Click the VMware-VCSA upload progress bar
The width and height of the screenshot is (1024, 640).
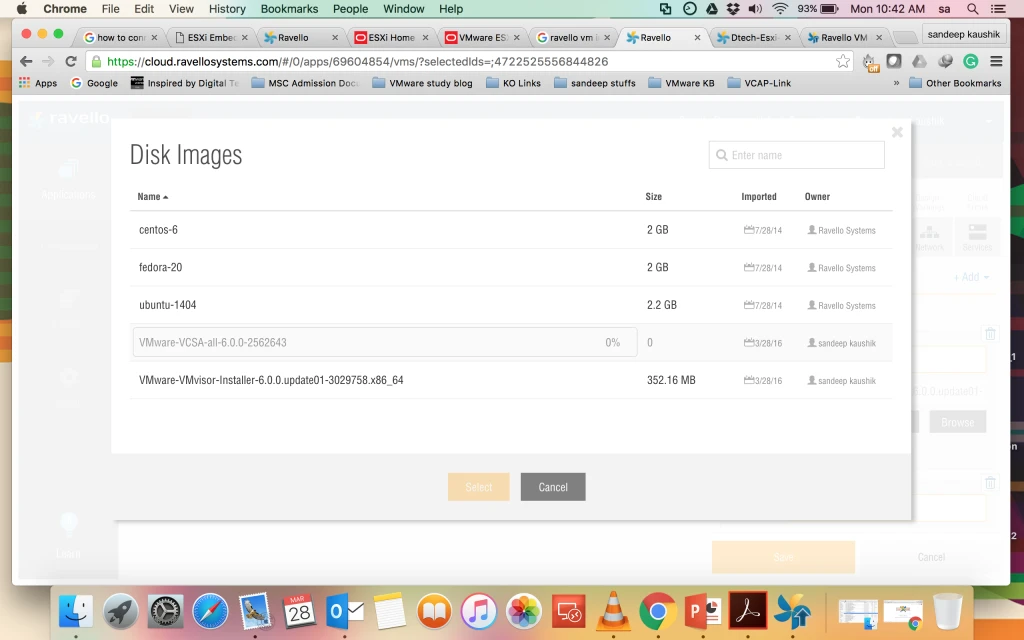tap(385, 342)
